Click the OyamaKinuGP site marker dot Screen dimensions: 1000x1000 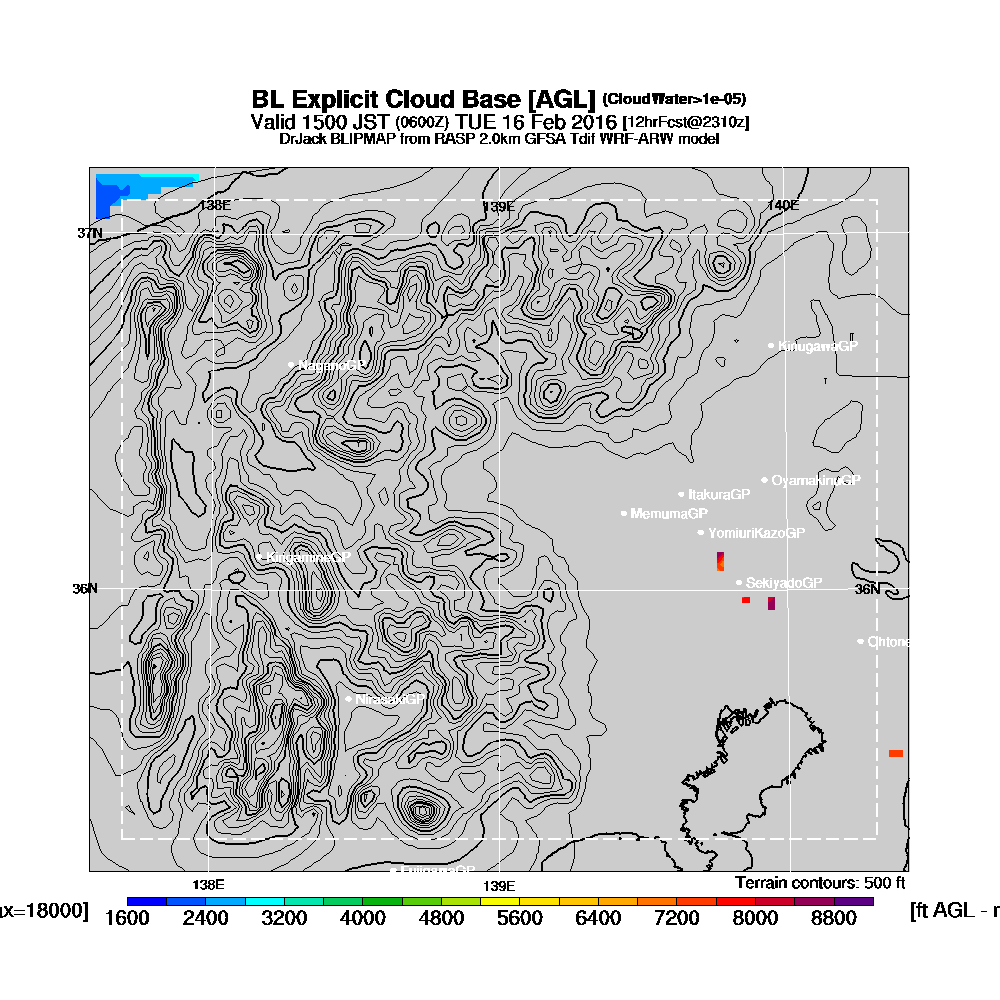765,480
